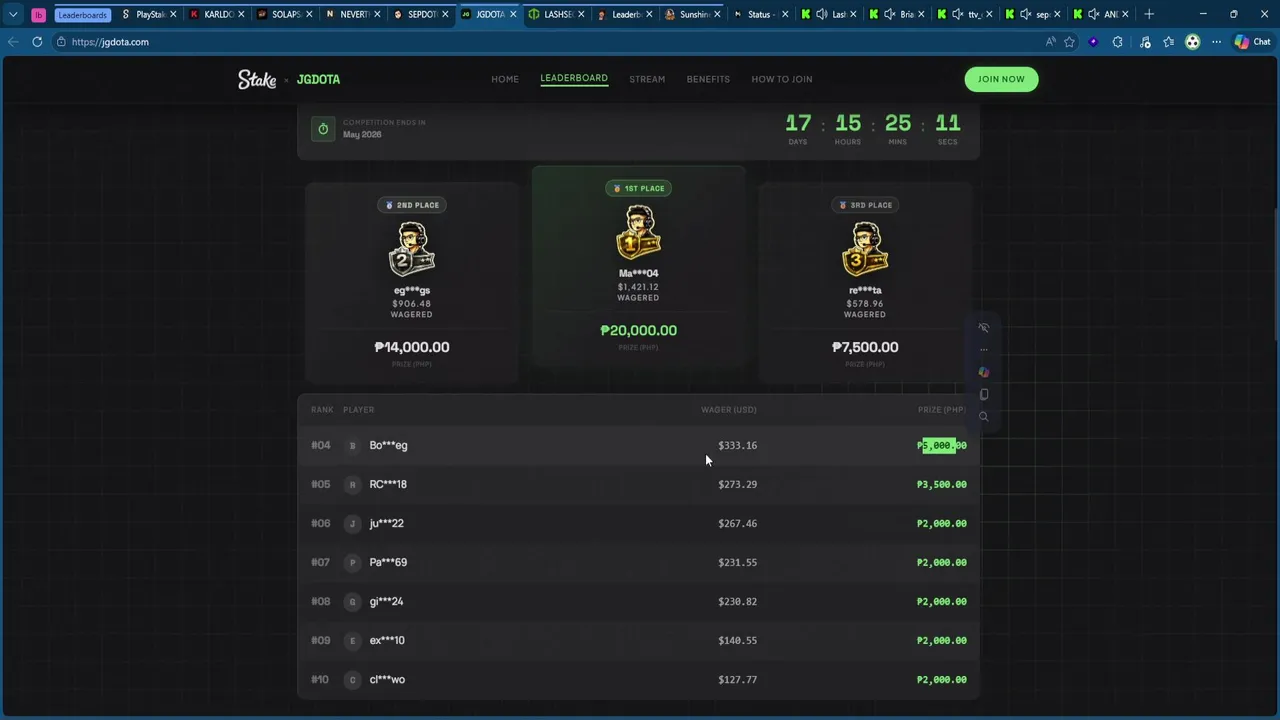Click the 3rd place avatar of re***ta

click(x=865, y=250)
